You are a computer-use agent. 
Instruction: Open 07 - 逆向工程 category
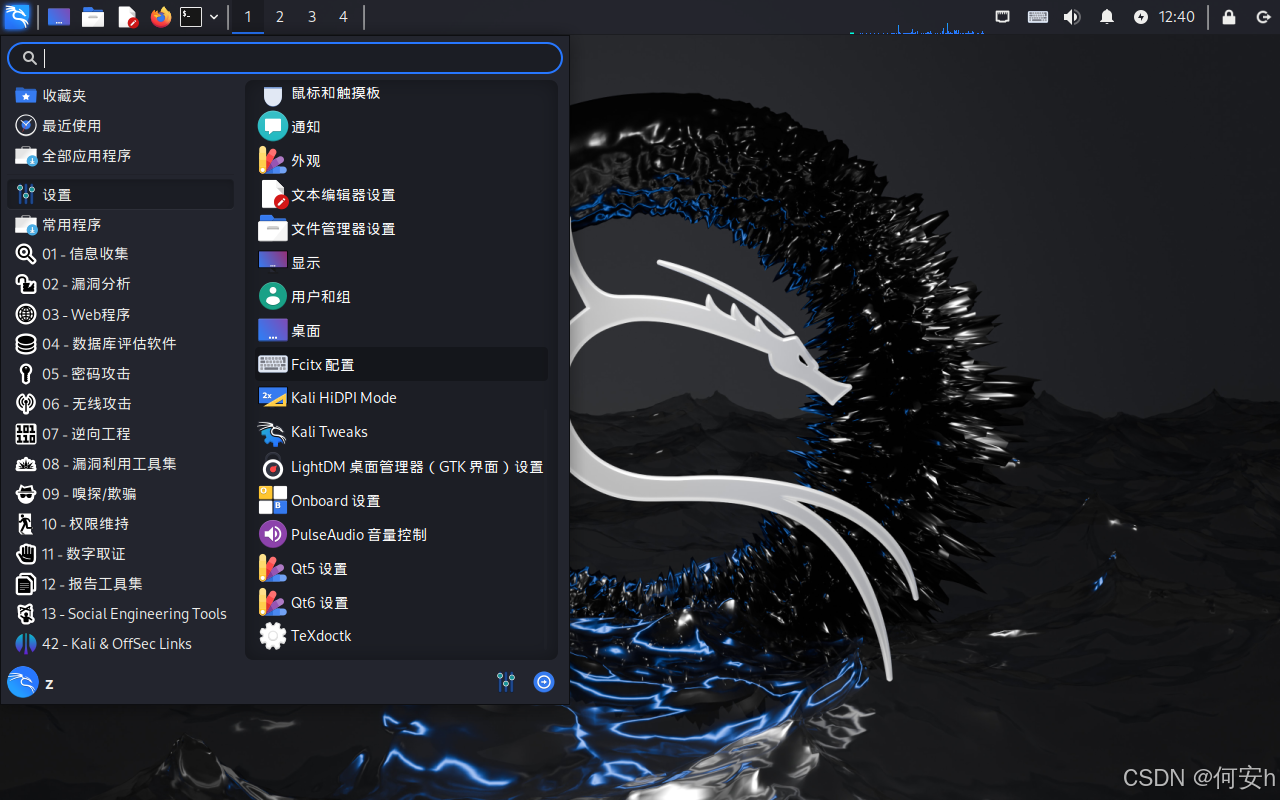(x=120, y=434)
